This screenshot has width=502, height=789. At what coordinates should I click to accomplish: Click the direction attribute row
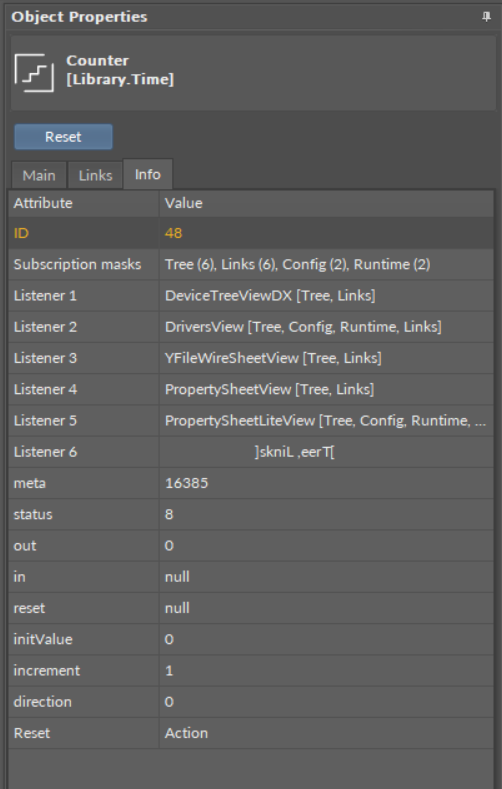251,701
